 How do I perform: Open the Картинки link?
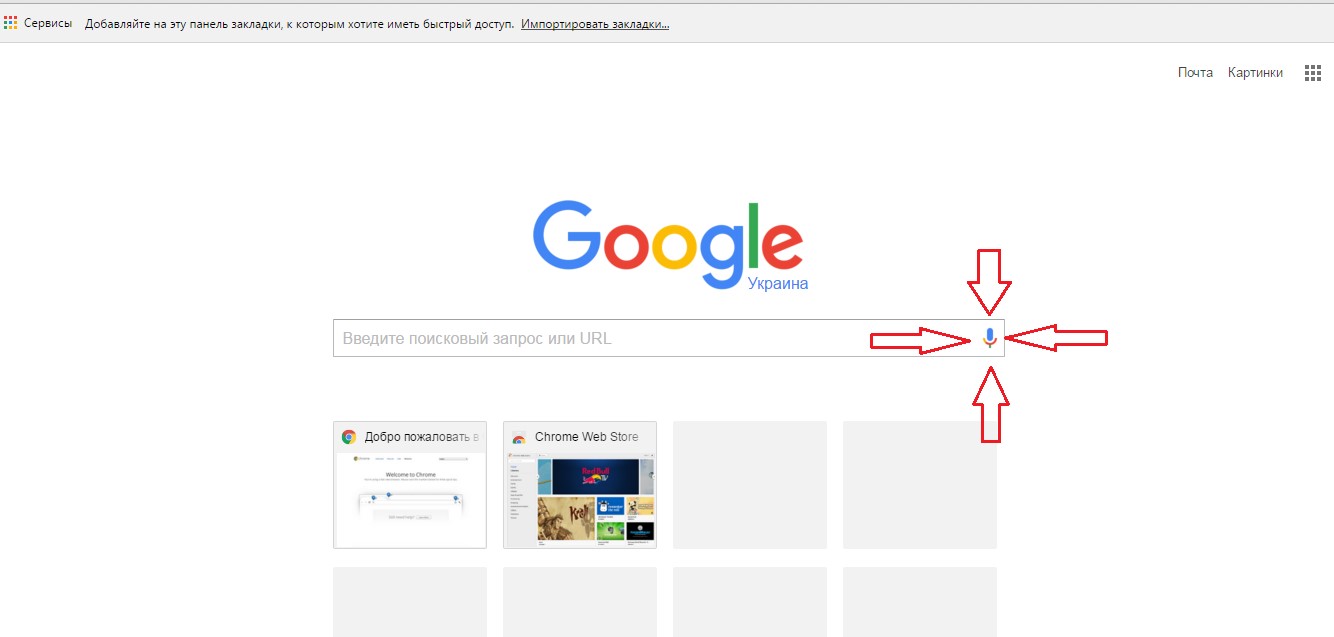[x=1255, y=72]
